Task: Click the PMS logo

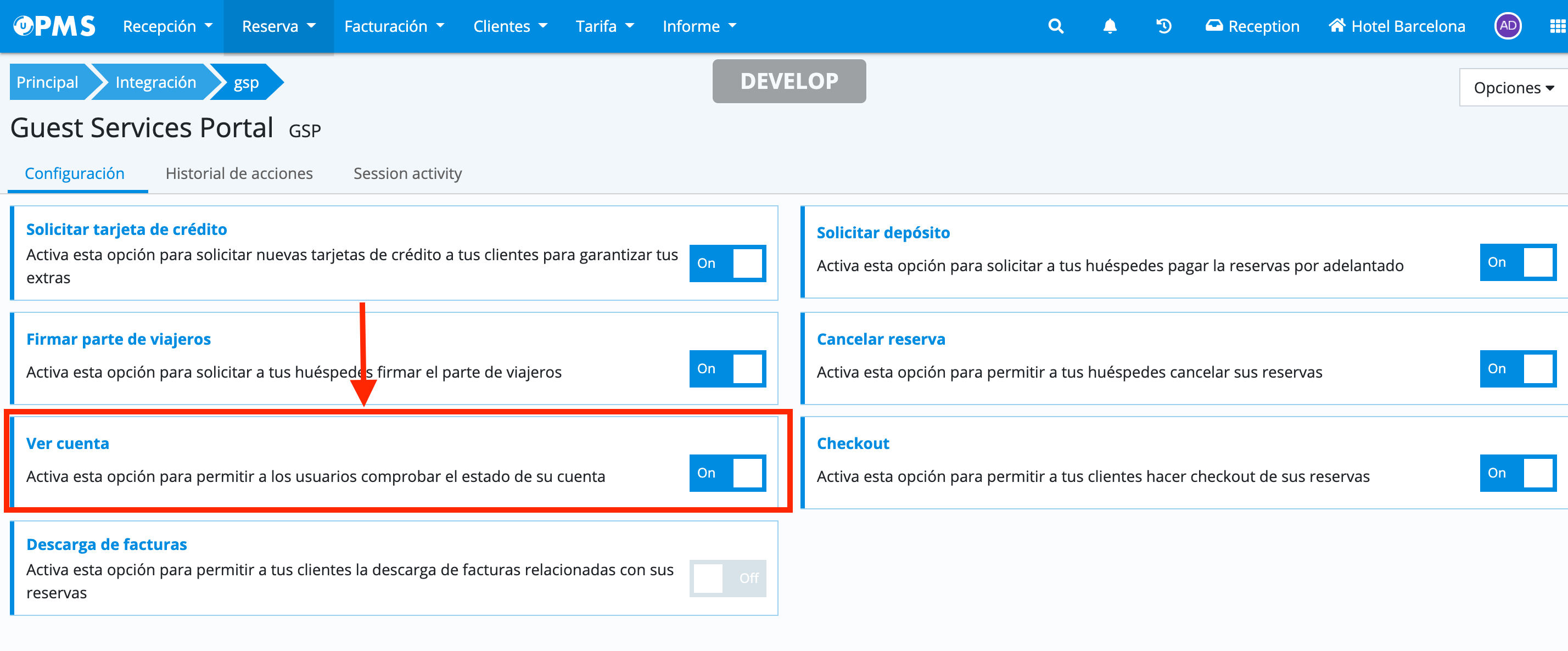Action: 55,26
